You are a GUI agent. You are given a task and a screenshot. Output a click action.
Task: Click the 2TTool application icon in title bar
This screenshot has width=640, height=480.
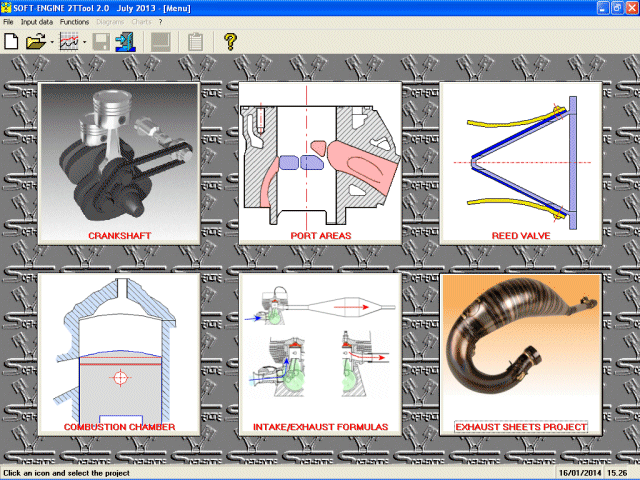coord(6,8)
